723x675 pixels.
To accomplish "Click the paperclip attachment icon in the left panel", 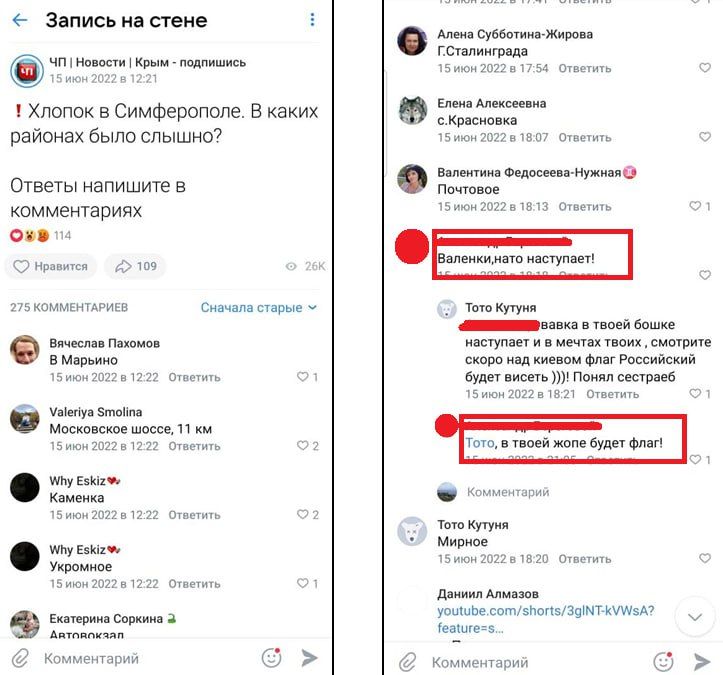I will pos(20,658).
